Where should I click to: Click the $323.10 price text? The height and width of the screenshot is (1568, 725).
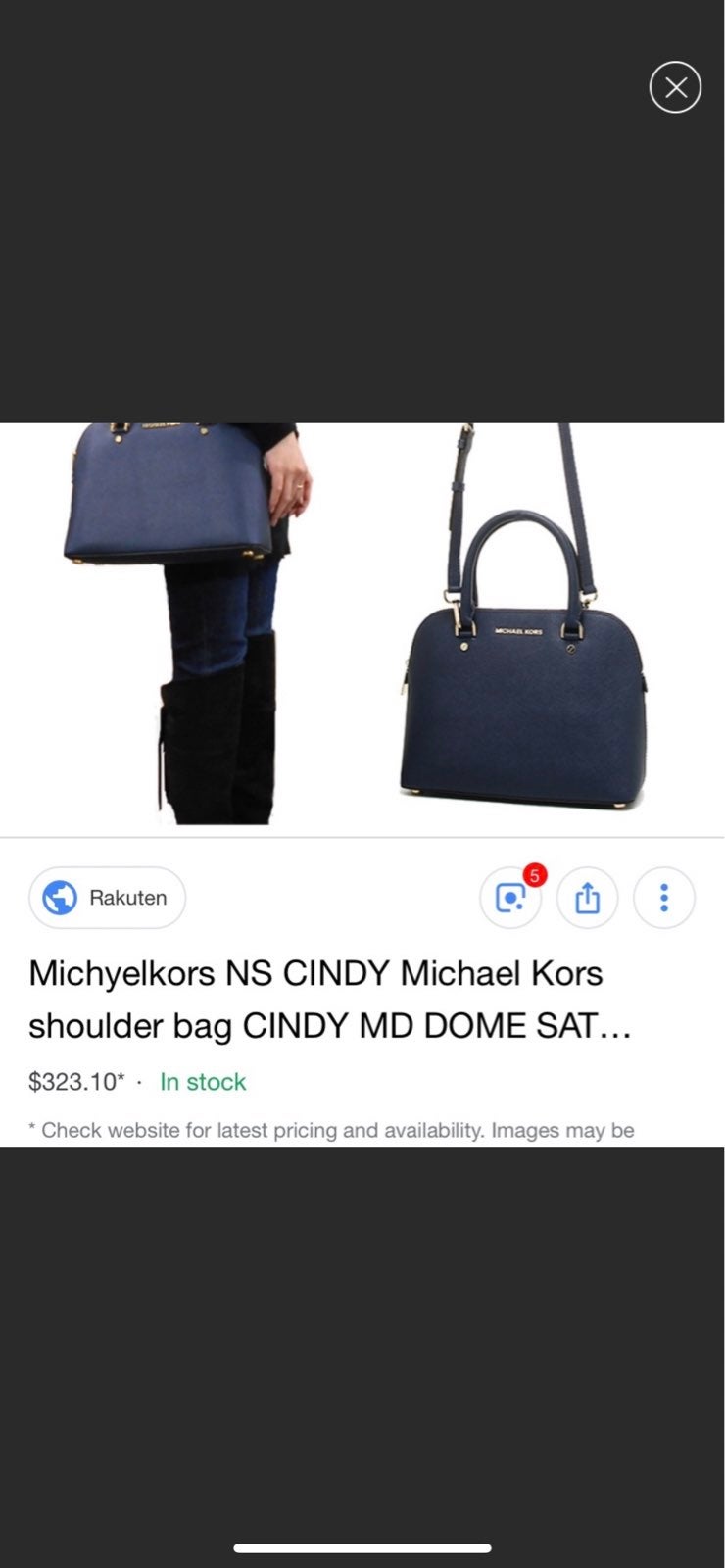[x=76, y=1082]
